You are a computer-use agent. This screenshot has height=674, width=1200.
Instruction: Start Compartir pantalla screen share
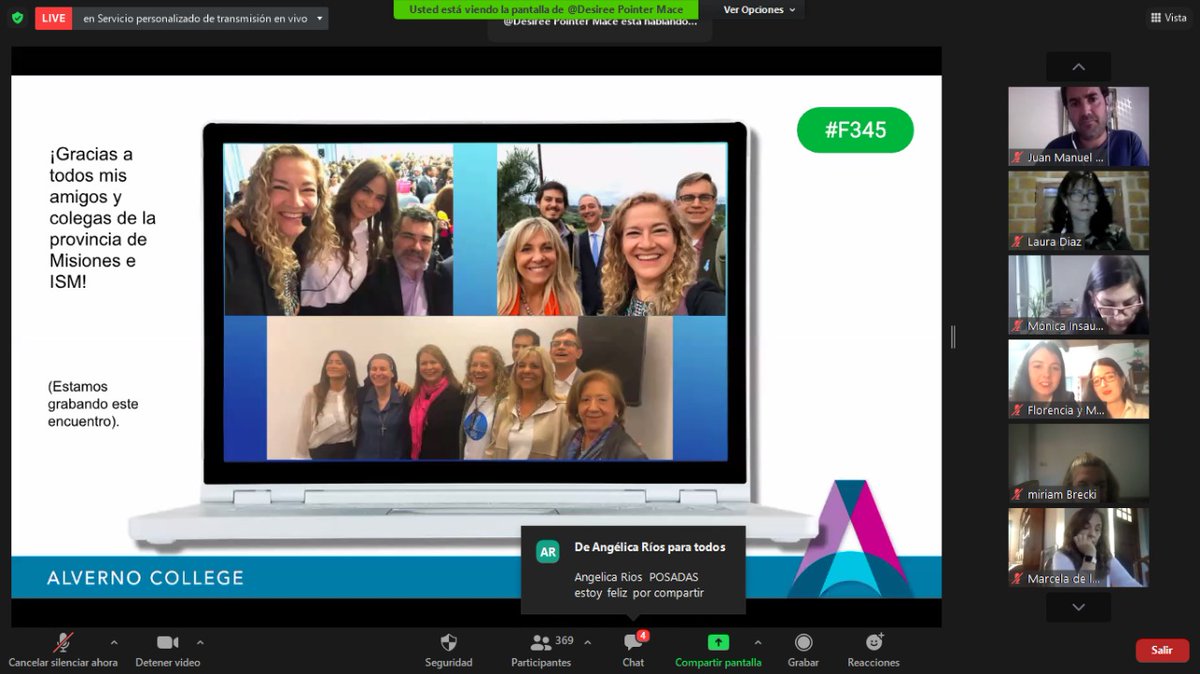[718, 650]
